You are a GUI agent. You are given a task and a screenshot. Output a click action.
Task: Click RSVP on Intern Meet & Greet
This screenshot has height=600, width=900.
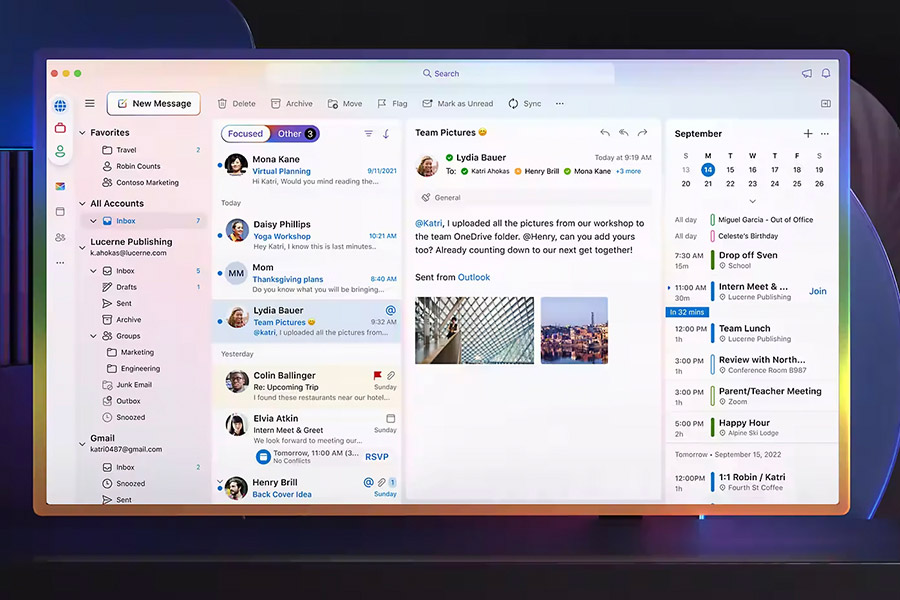[x=377, y=457]
